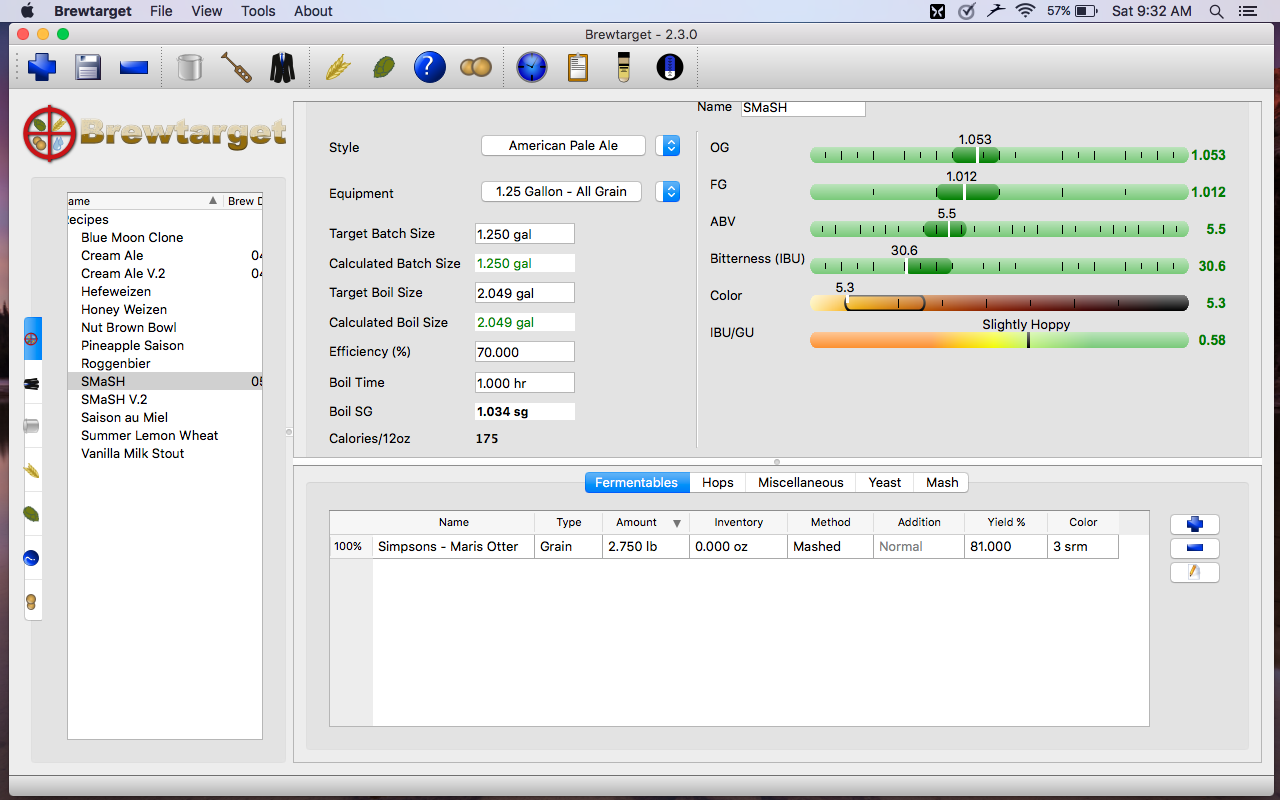This screenshot has height=800, width=1280.
Task: Select the Recipes target icon in side strip
Action: pos(32,340)
